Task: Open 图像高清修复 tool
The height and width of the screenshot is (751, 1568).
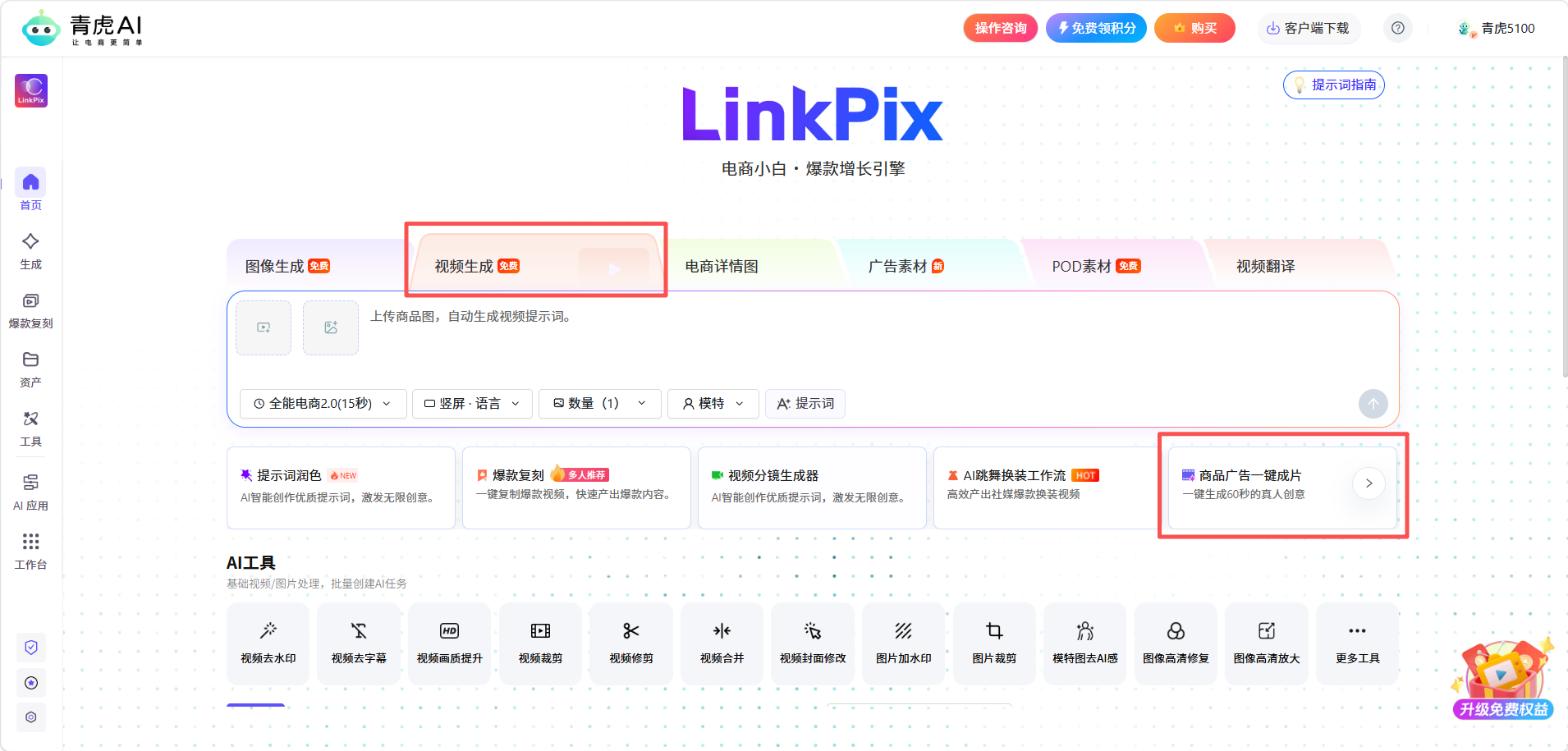Action: 1176,643
